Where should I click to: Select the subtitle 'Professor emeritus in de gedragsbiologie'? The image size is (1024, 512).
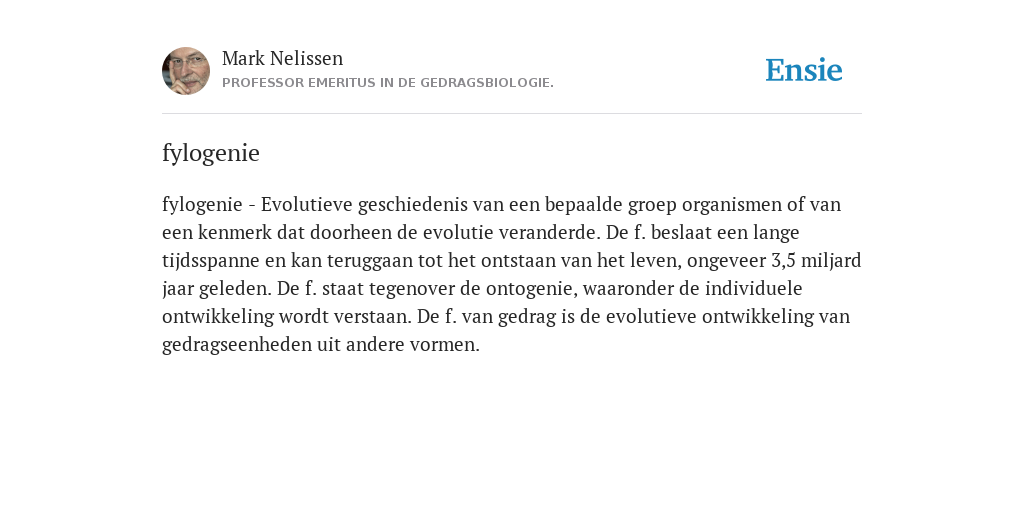388,83
